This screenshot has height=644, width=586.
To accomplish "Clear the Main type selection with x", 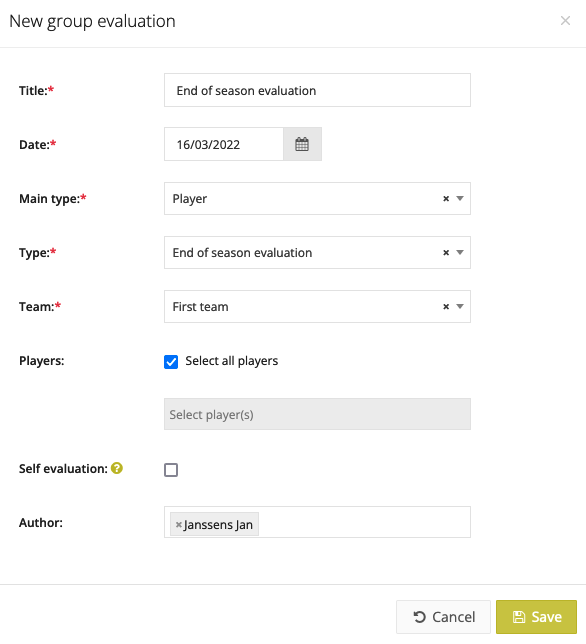I will pos(446,199).
